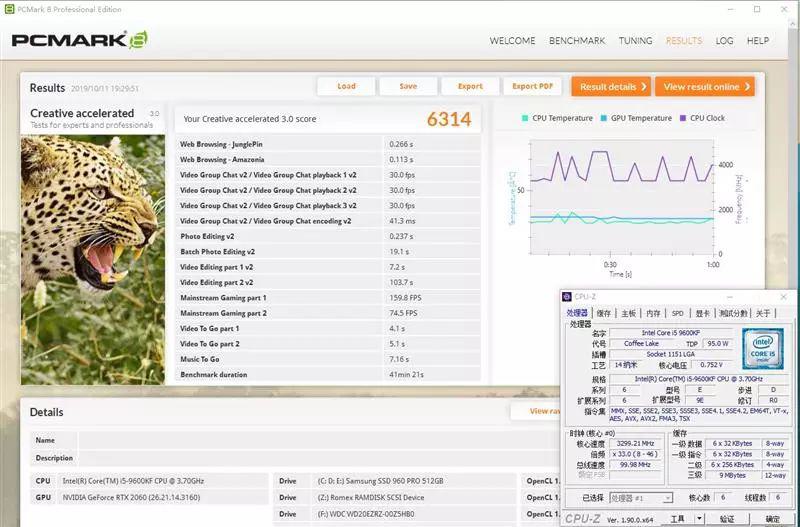Open the HELP tab
800x527 pixels.
(x=758, y=41)
